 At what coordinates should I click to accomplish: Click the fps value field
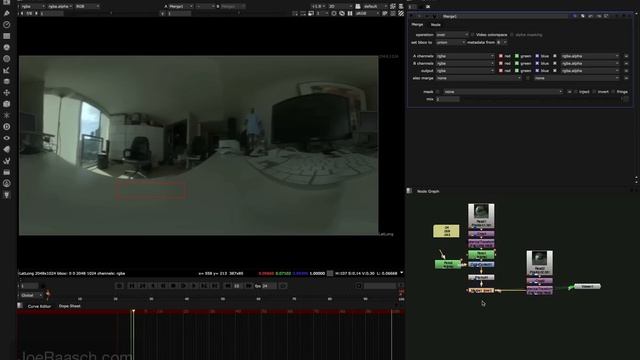(269, 286)
